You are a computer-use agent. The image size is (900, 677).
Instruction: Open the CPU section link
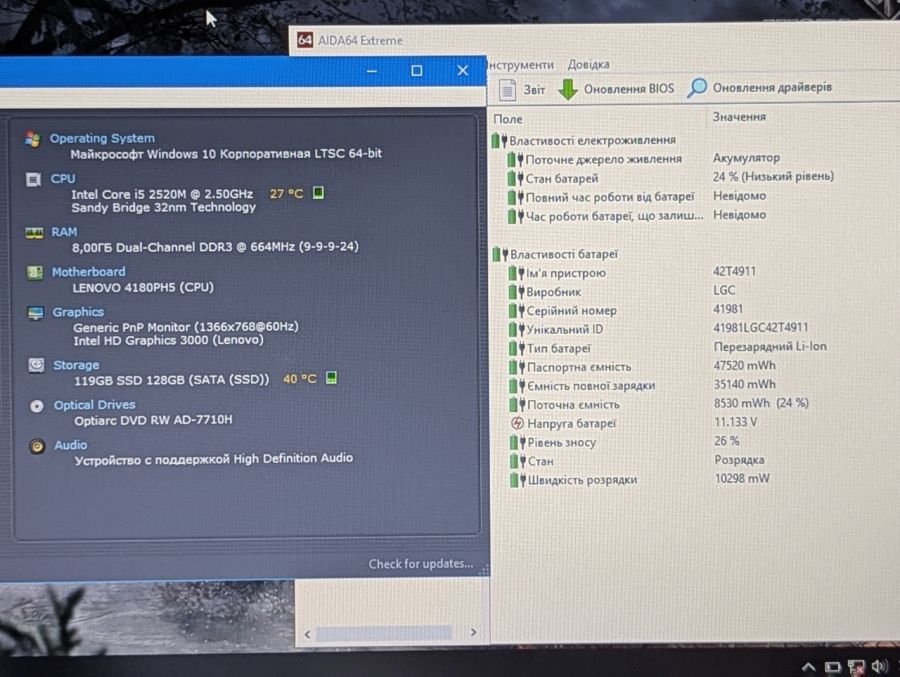[63, 179]
